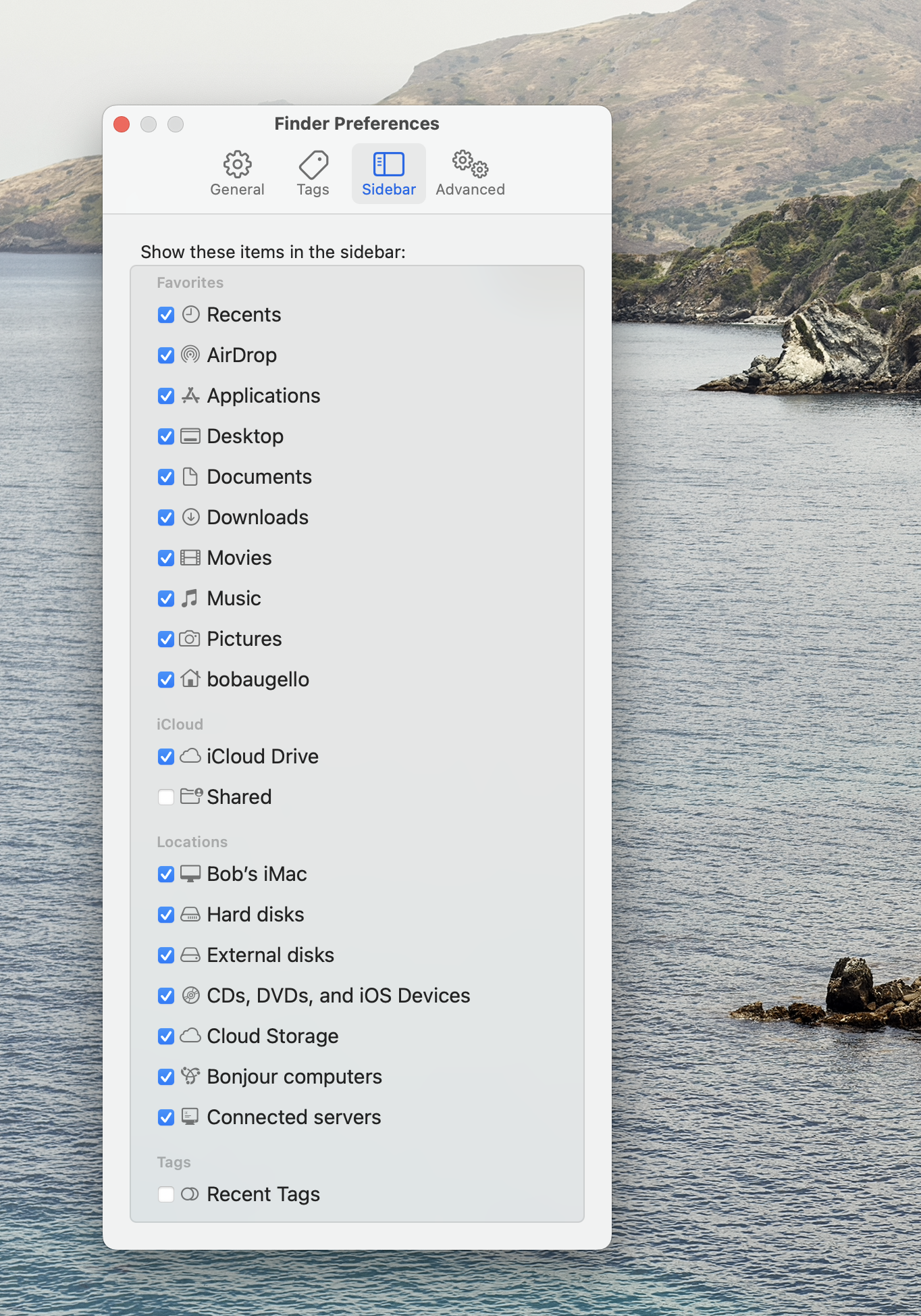
Task: Uncheck the iCloud Drive checkbox
Action: 166,757
